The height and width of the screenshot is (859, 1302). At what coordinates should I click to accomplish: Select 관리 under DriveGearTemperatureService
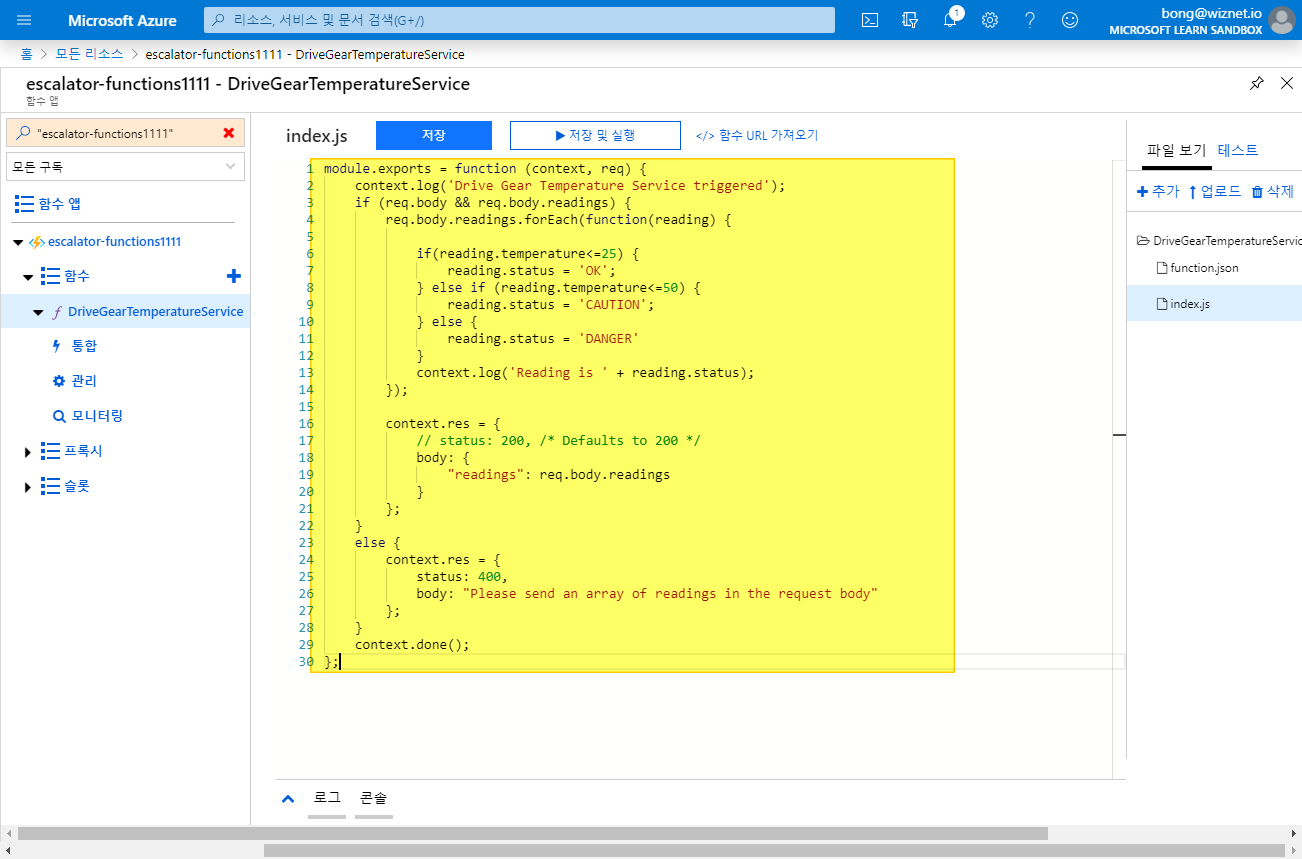[x=85, y=381]
